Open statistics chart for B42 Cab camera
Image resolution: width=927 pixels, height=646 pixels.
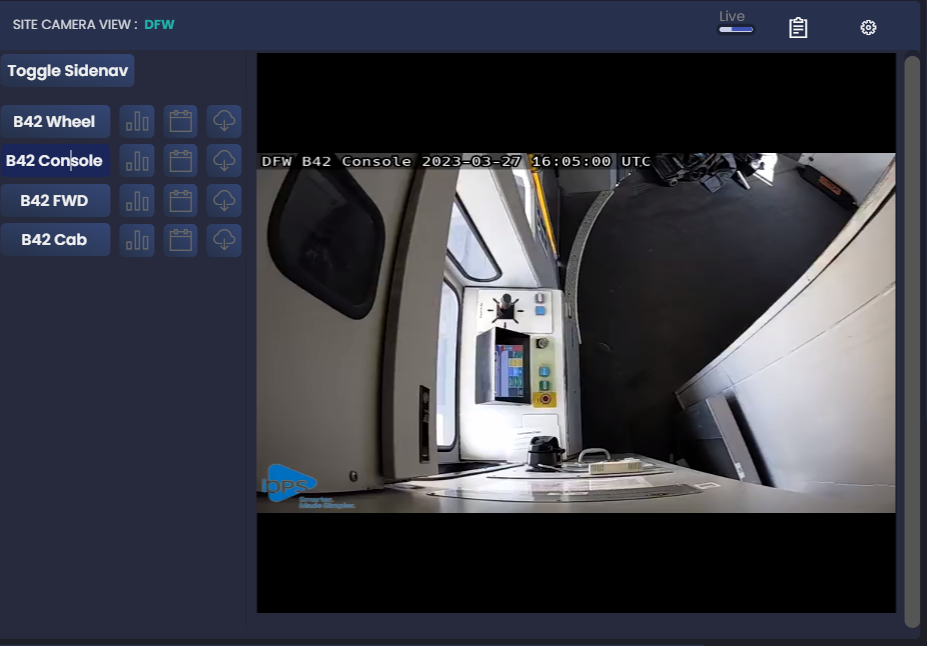137,240
